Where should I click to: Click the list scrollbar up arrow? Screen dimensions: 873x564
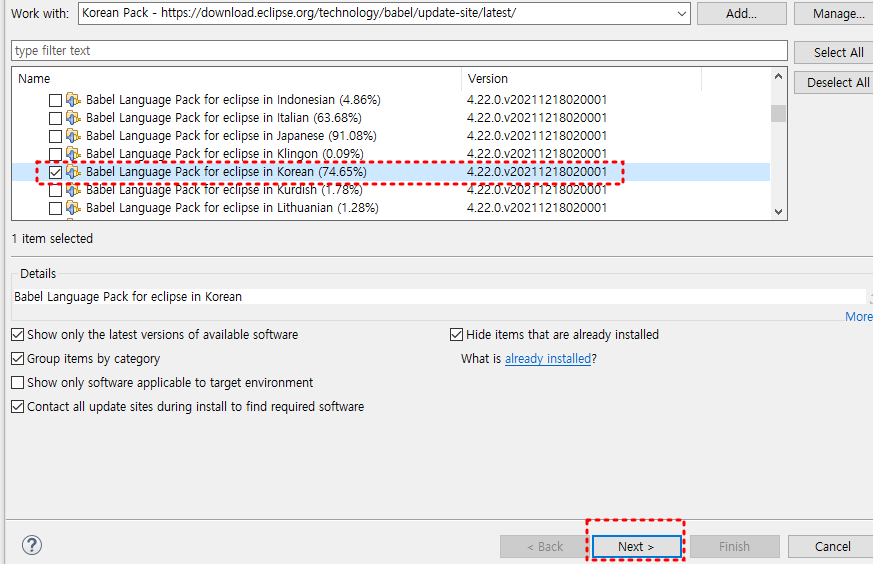(x=778, y=77)
